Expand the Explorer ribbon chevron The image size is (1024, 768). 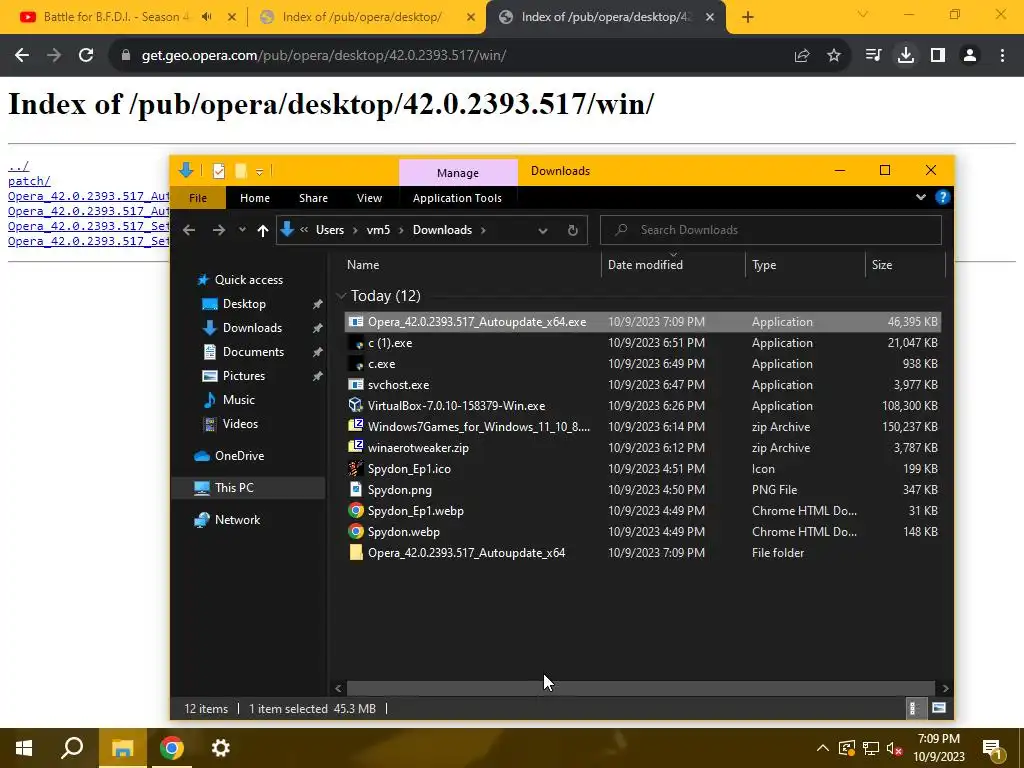click(921, 197)
